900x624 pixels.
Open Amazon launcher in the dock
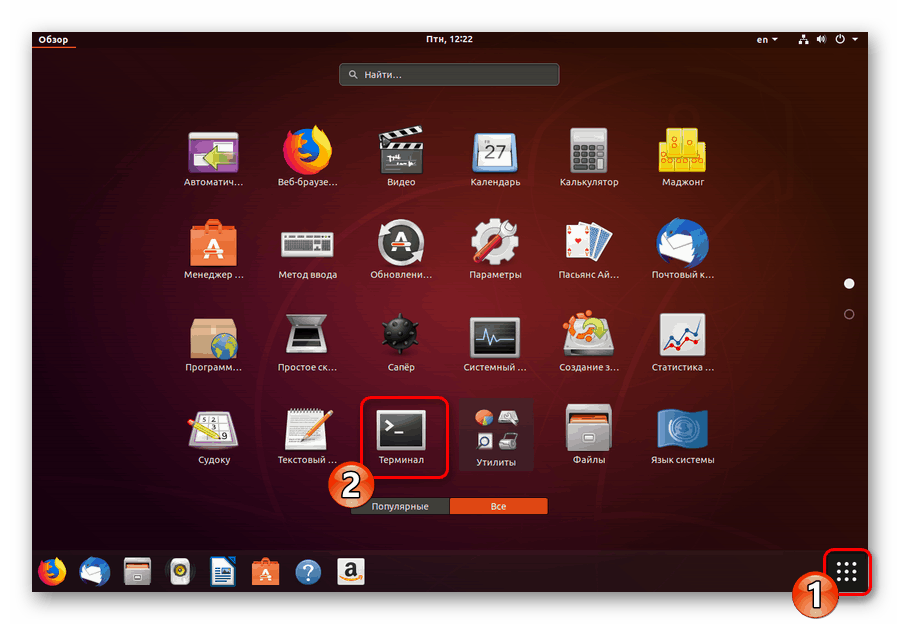point(351,572)
